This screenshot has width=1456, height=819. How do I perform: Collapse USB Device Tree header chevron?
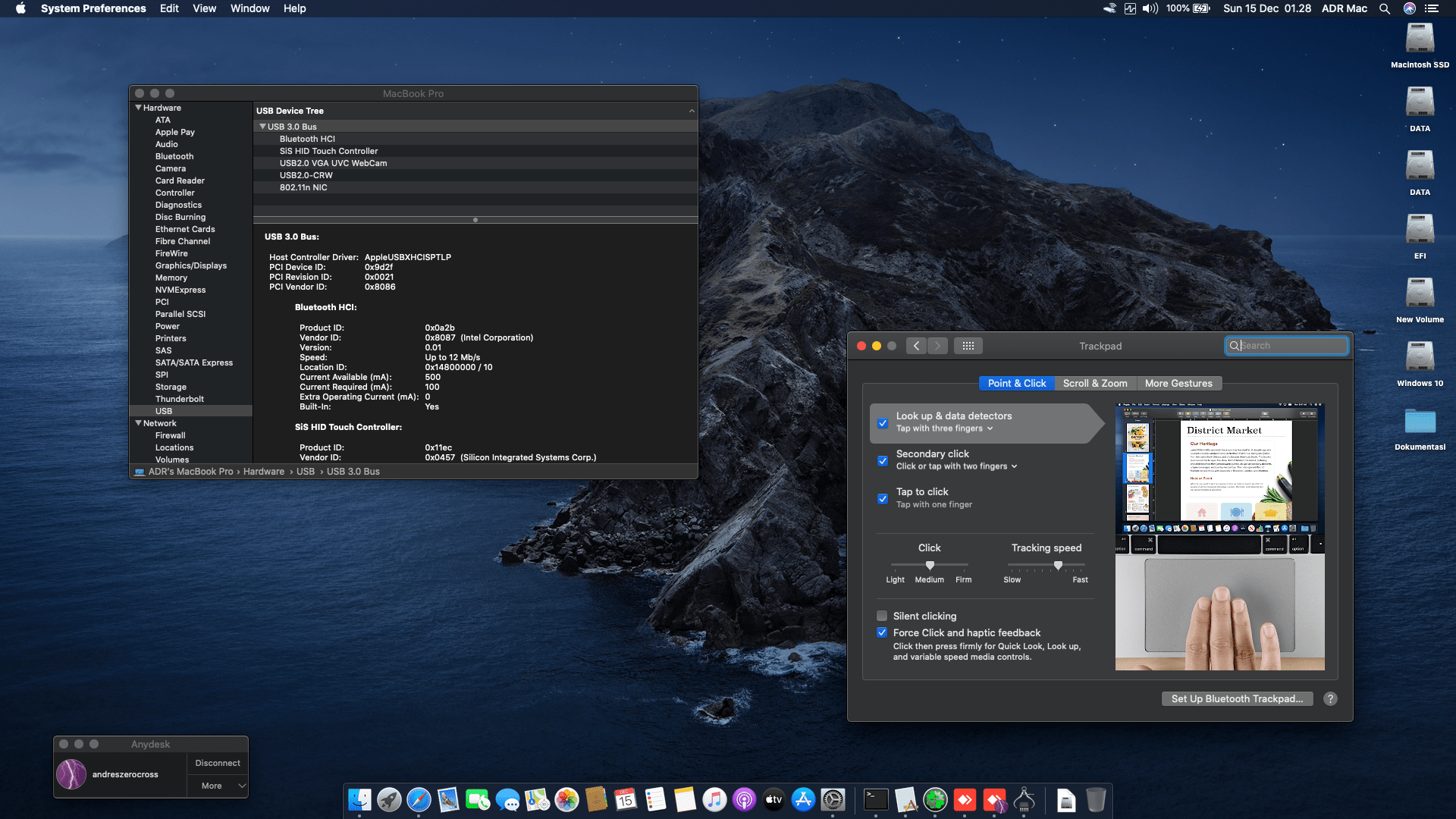click(x=692, y=111)
